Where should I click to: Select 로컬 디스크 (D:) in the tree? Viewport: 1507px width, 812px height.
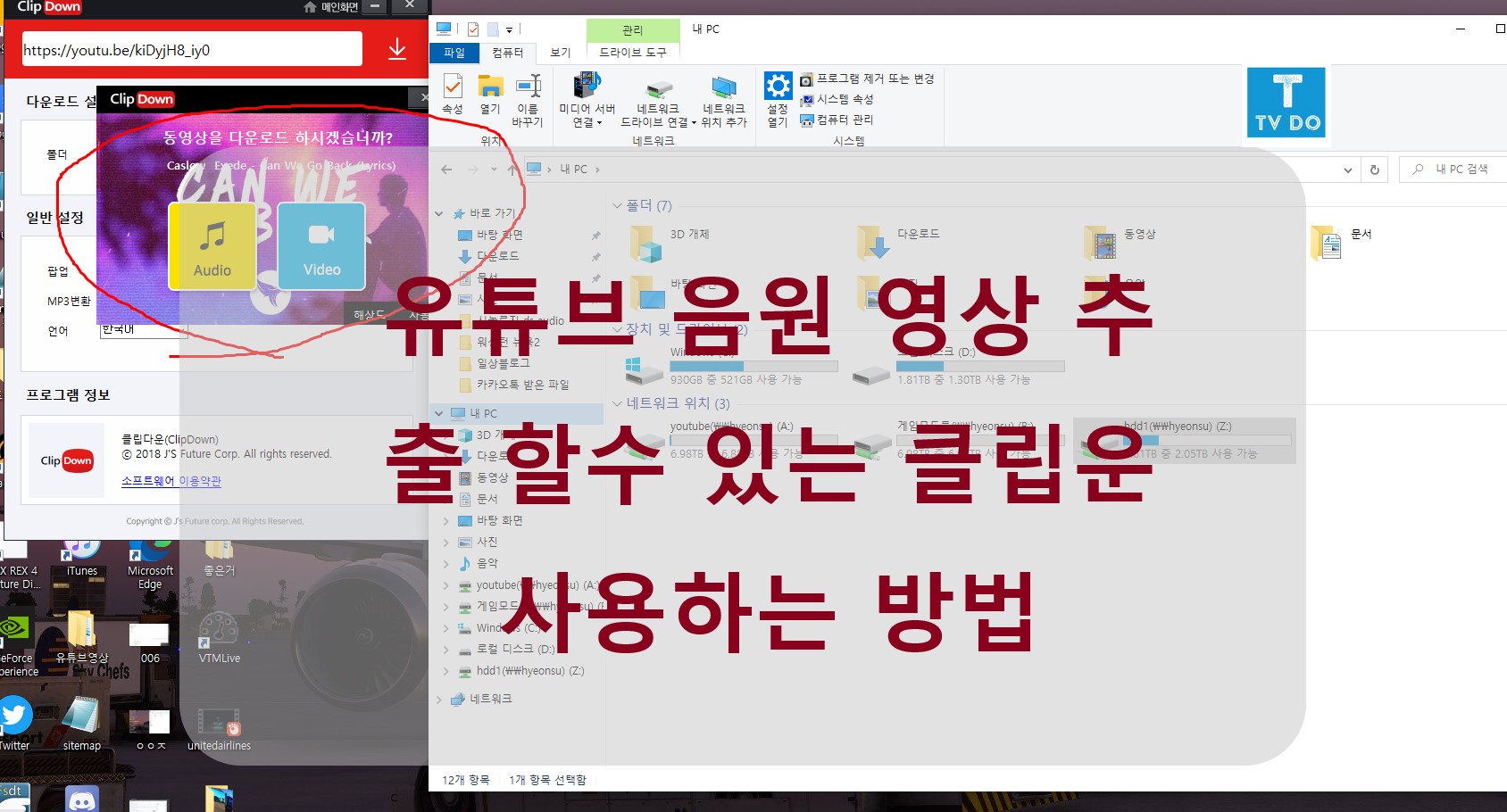coord(515,650)
